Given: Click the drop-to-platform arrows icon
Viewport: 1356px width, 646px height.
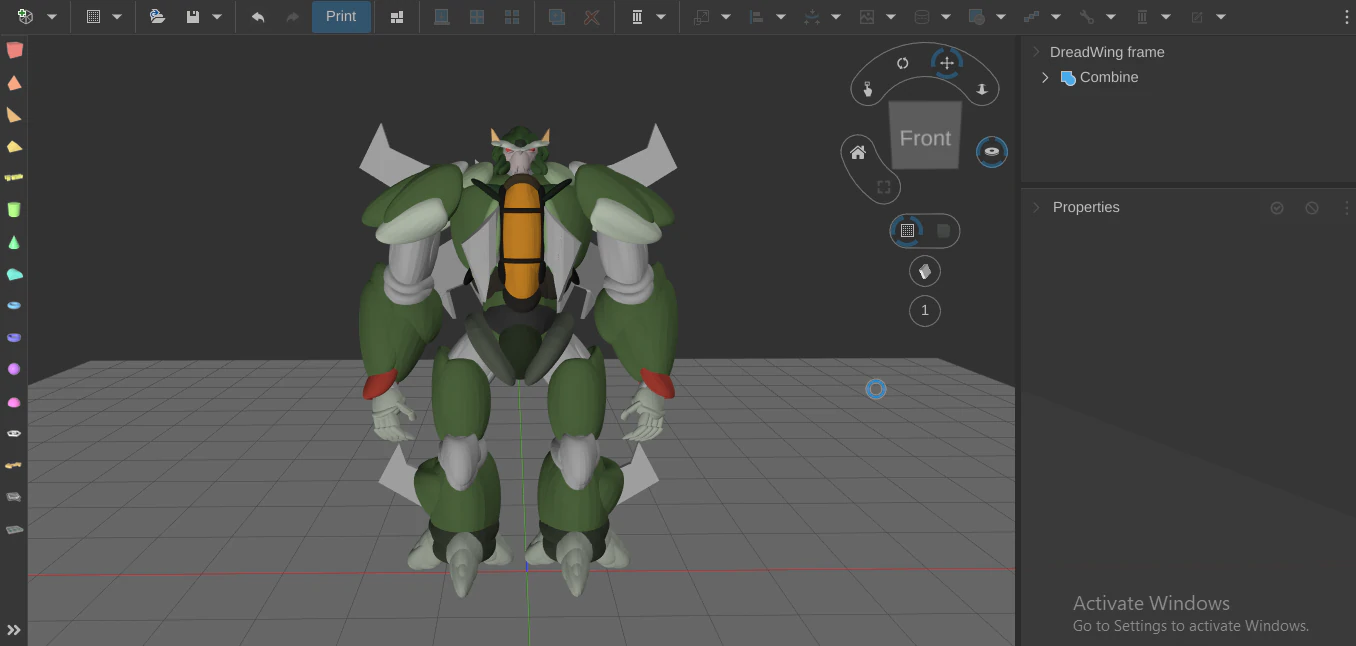Looking at the screenshot, I should 811,17.
